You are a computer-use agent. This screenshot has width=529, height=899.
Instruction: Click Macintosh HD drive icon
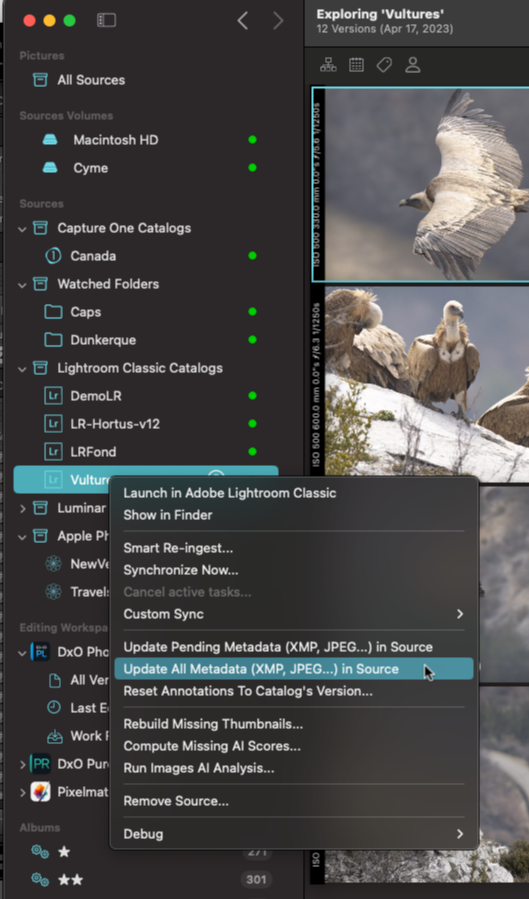[x=50, y=140]
